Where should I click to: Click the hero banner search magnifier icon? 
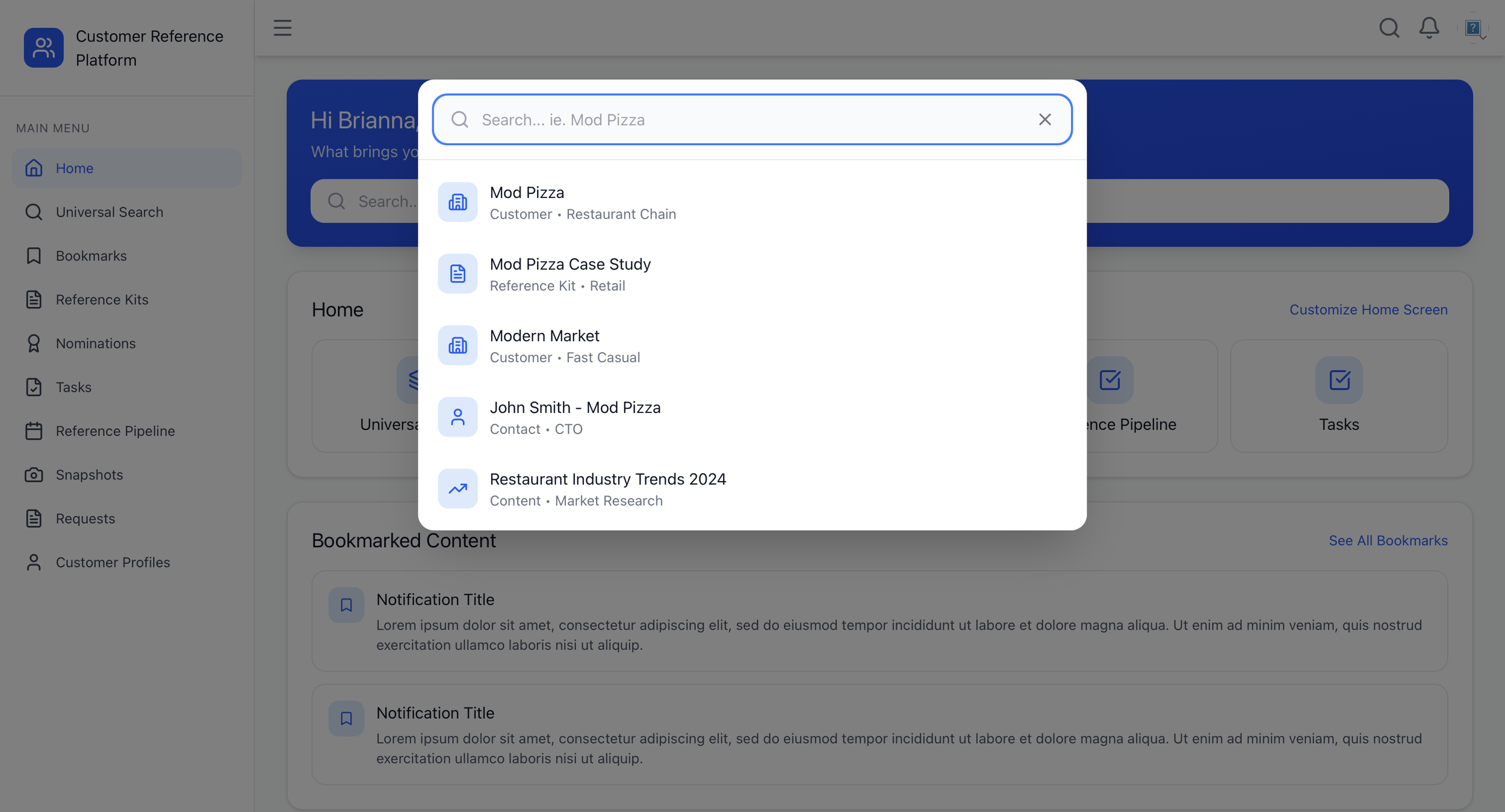tap(337, 201)
